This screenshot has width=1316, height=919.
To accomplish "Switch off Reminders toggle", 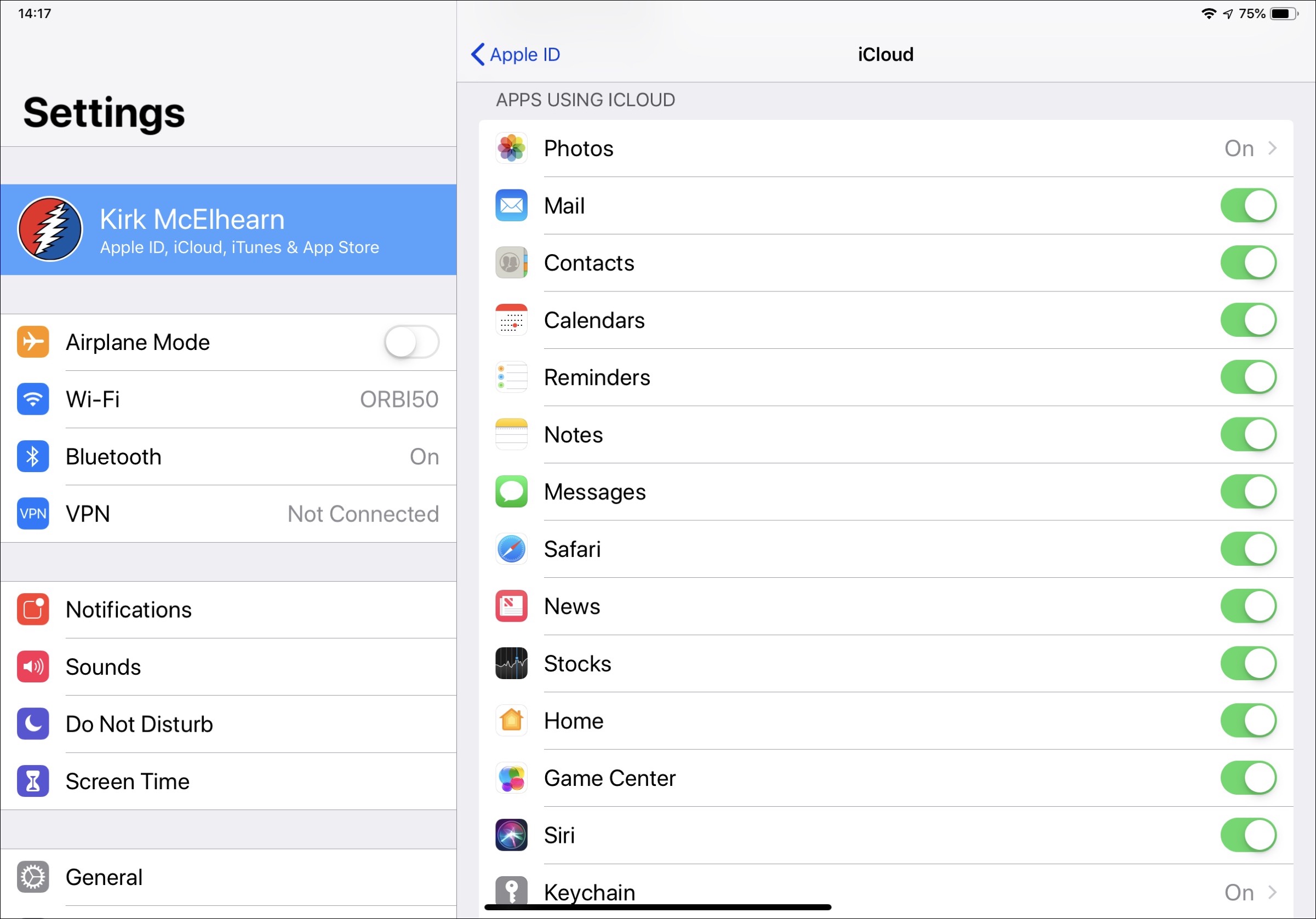I will pyautogui.click(x=1249, y=377).
